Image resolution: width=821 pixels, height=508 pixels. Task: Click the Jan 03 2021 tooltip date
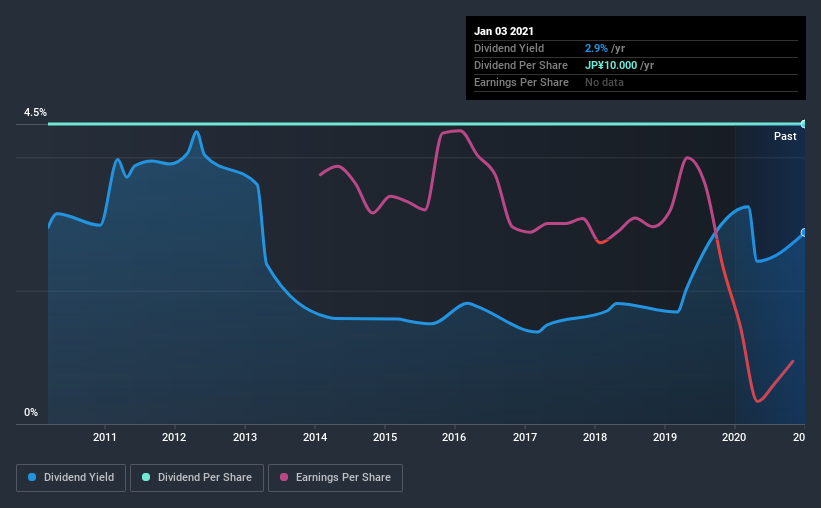tap(504, 31)
